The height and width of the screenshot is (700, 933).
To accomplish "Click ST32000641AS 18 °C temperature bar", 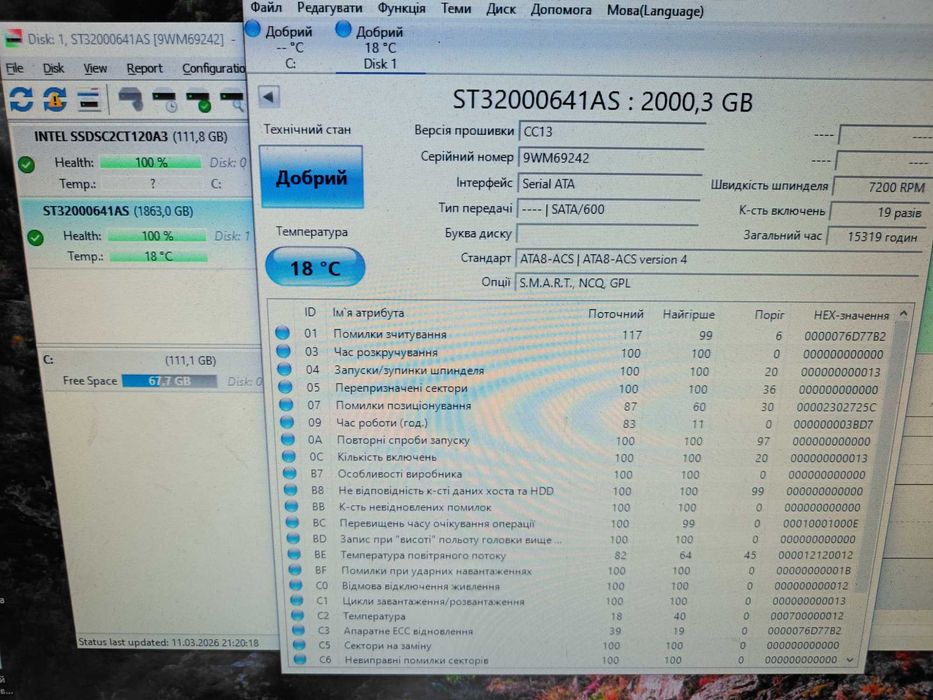I will 158,257.
